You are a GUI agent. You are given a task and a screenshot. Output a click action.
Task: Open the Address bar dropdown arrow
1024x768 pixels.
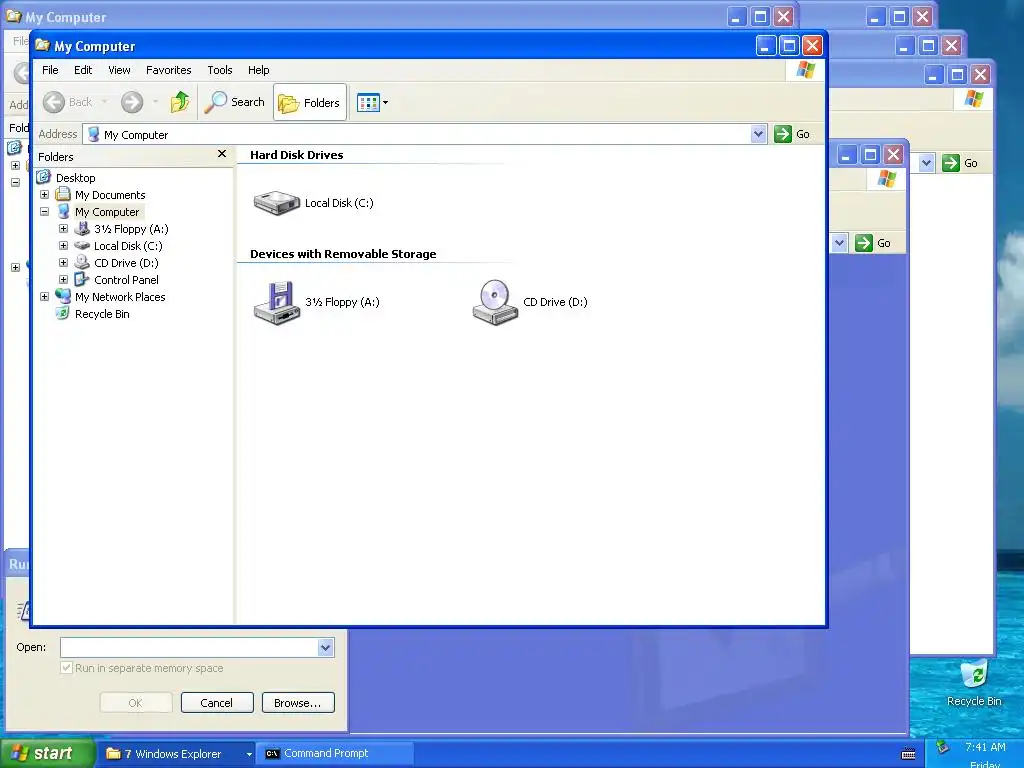pos(758,134)
